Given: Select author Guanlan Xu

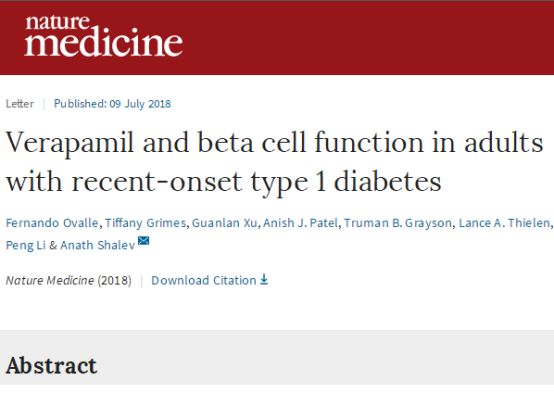Looking at the screenshot, I should pos(225,223).
